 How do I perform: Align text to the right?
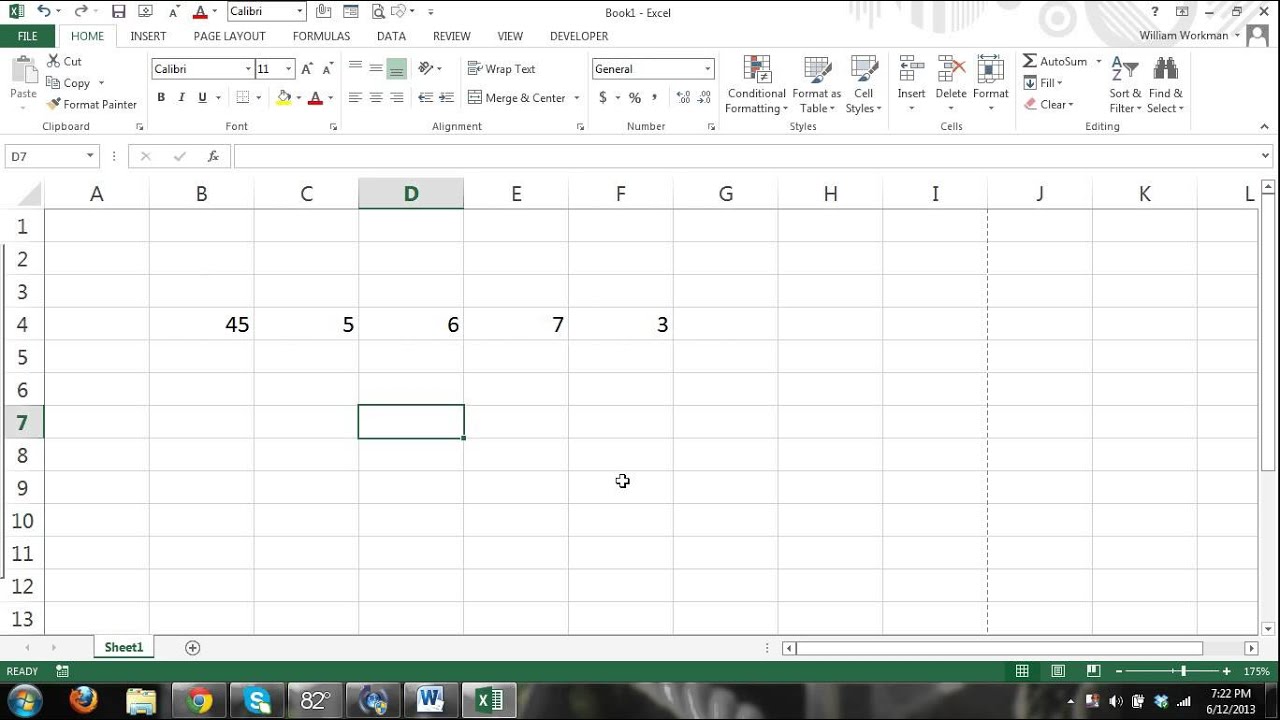click(x=397, y=97)
